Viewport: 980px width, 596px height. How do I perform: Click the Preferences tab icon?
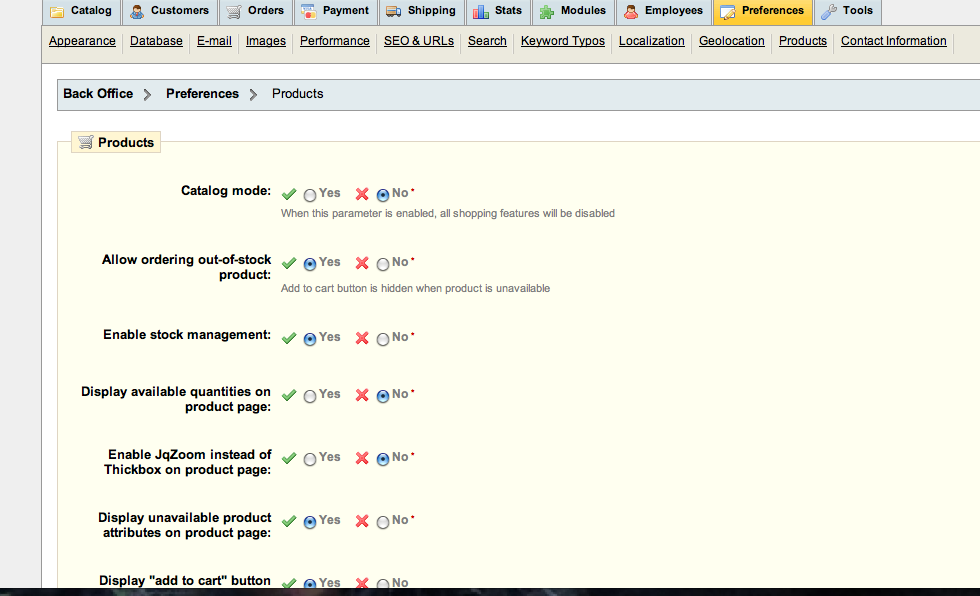[x=728, y=11]
